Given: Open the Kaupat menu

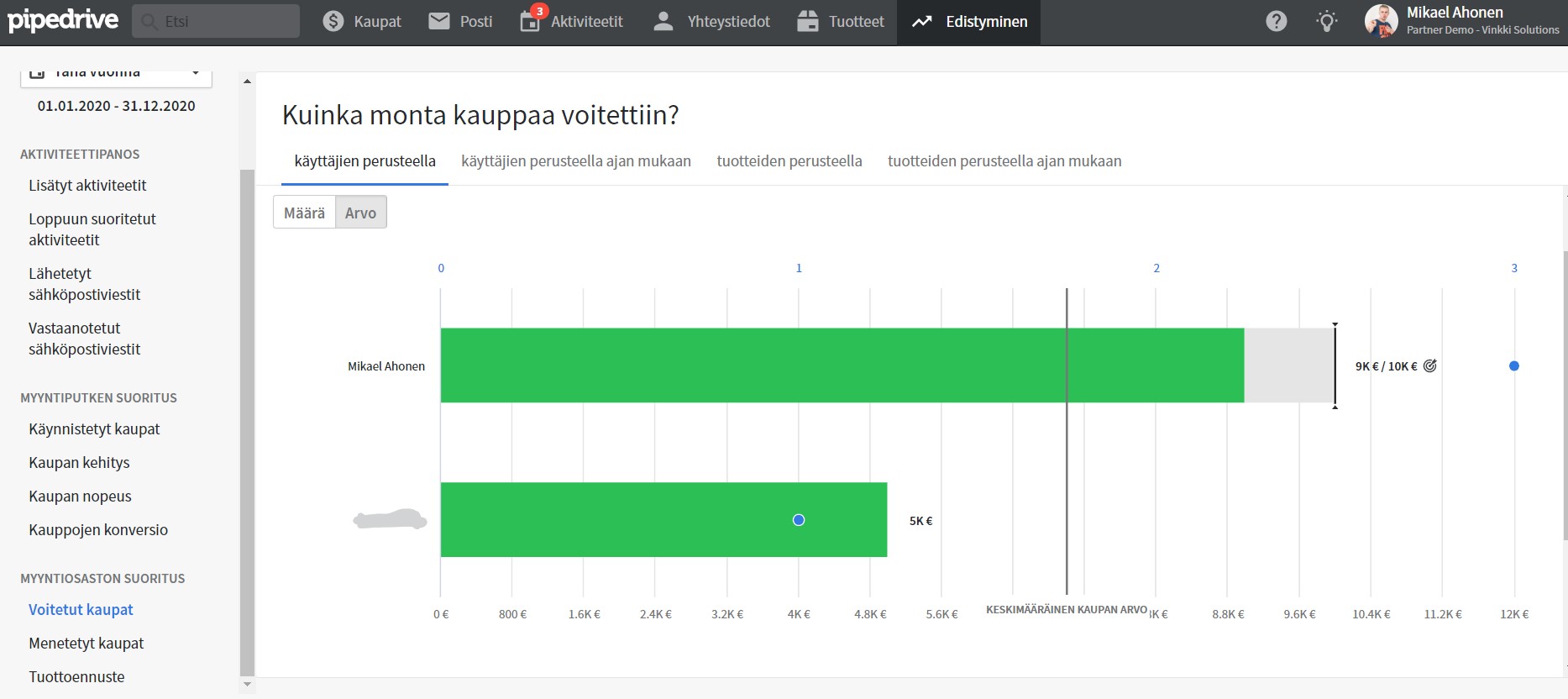Looking at the screenshot, I should tap(362, 22).
